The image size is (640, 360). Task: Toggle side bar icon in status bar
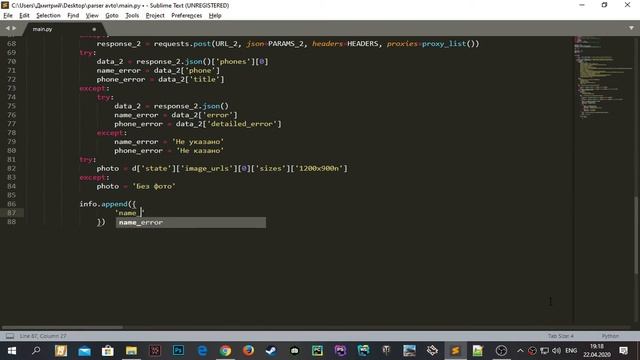pyautogui.click(x=10, y=336)
